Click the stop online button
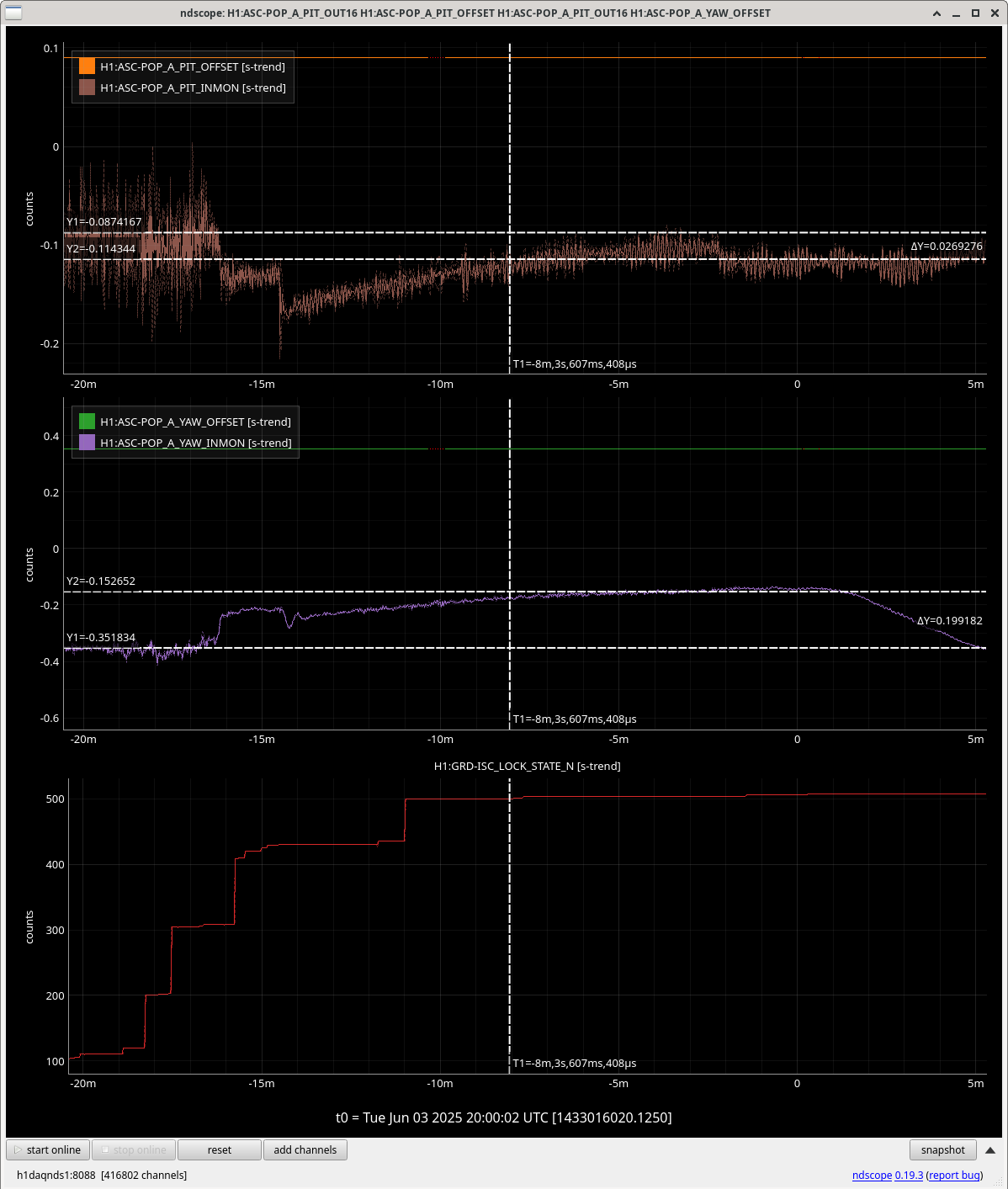Viewport: 1008px width, 1189px height. [134, 1149]
